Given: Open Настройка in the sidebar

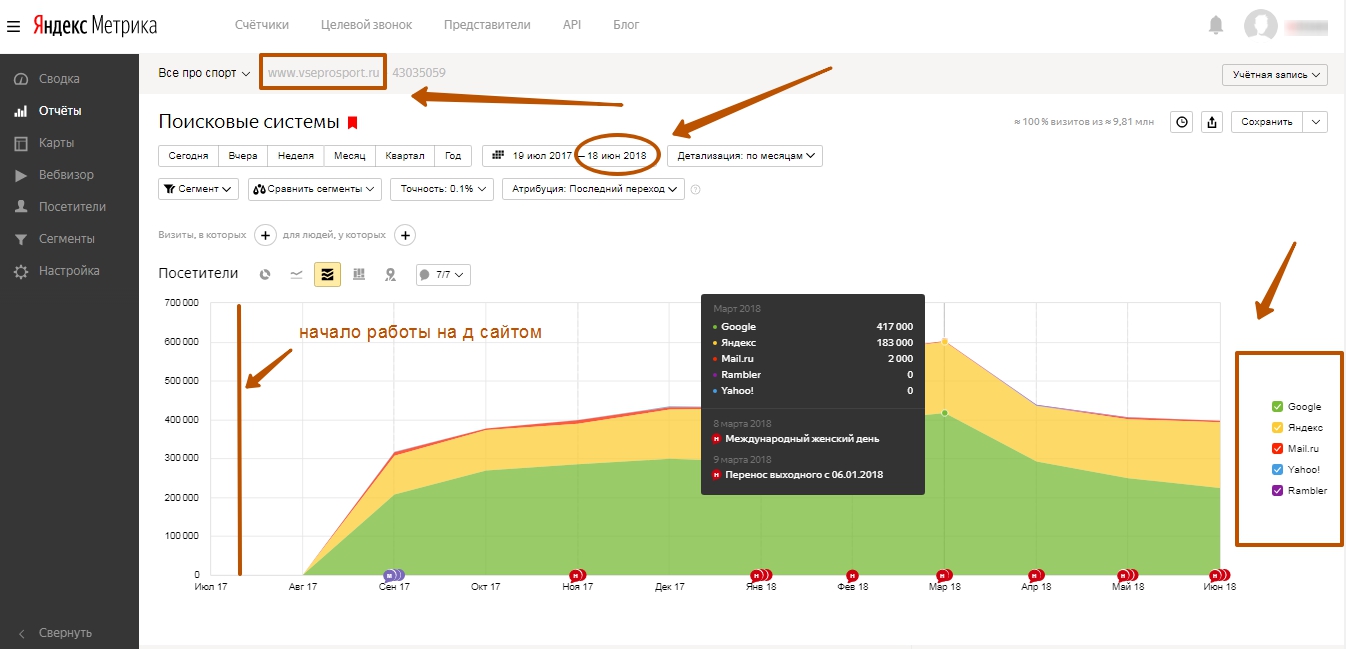Looking at the screenshot, I should pyautogui.click(x=69, y=271).
